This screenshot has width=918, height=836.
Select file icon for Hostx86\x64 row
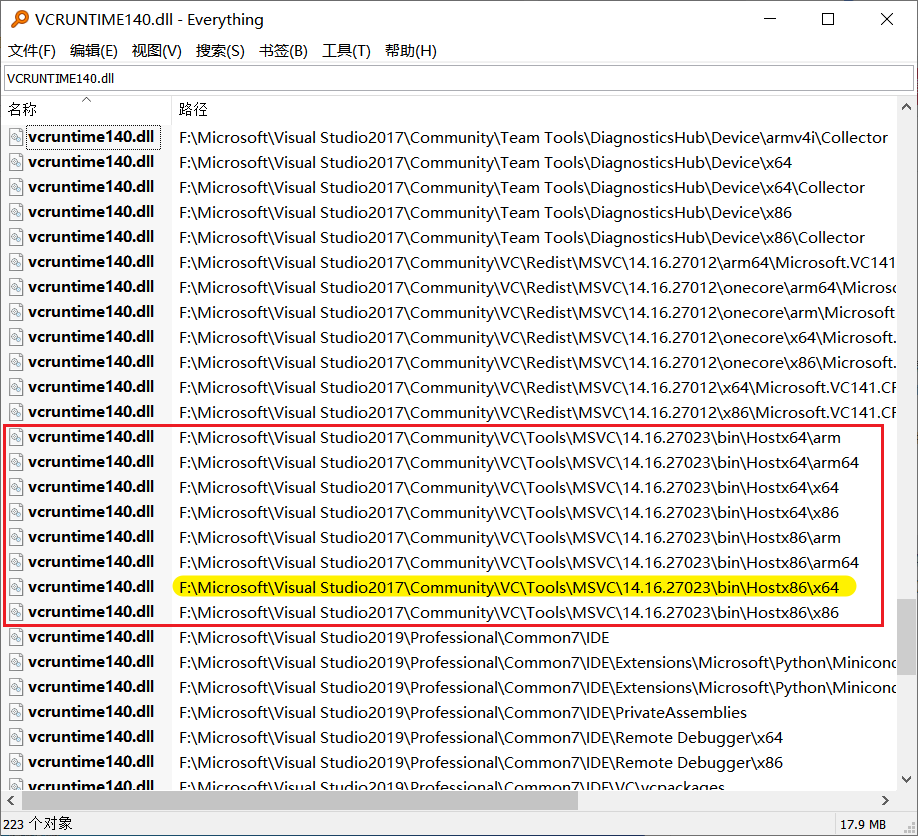coord(16,587)
